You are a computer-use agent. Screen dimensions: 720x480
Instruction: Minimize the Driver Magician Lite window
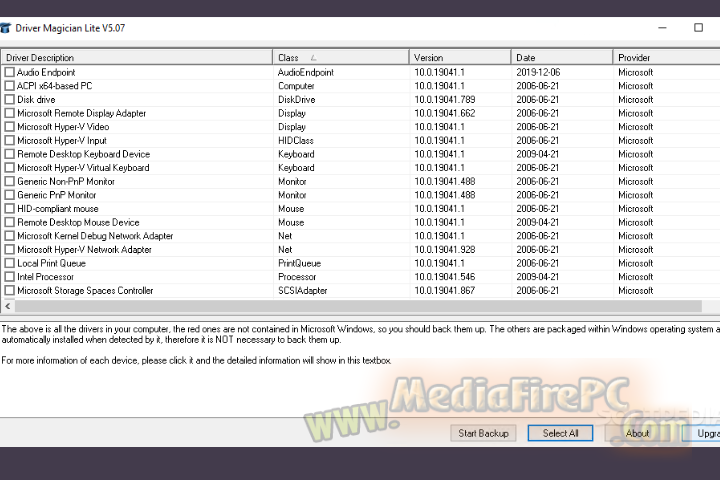point(662,28)
